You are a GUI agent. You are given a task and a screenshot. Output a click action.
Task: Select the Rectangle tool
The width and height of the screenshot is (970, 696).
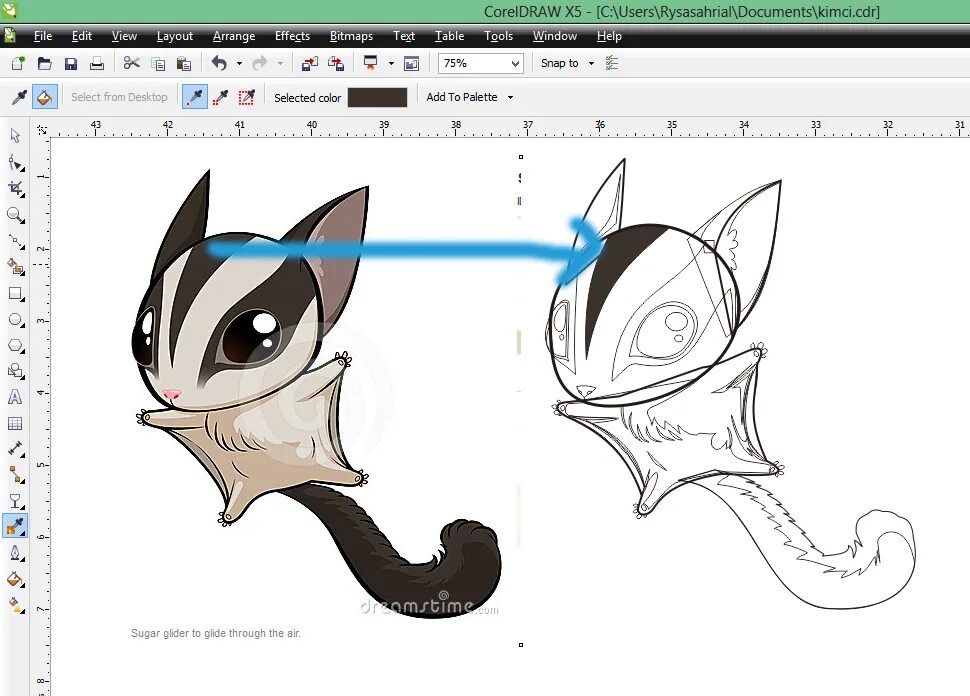[x=15, y=293]
